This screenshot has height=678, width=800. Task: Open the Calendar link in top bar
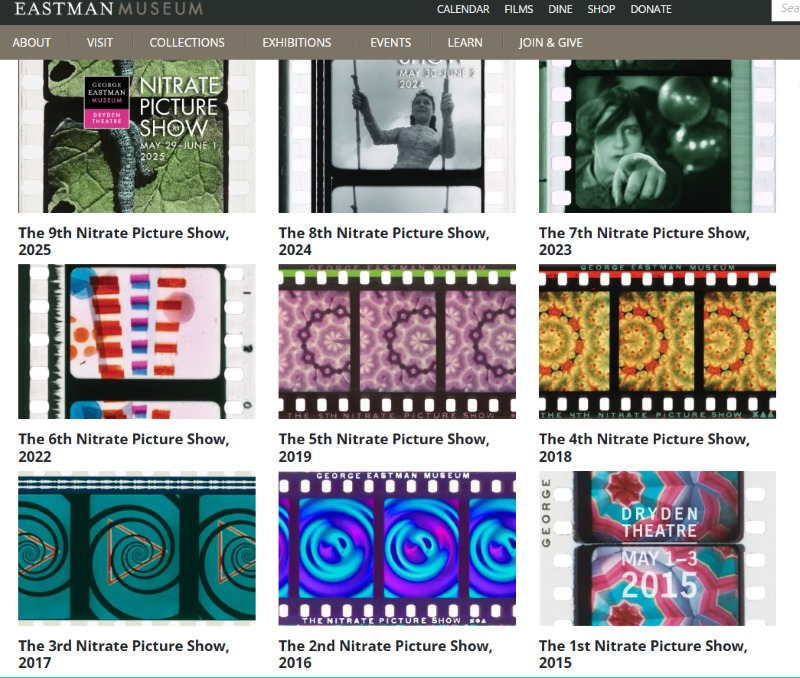(x=463, y=10)
